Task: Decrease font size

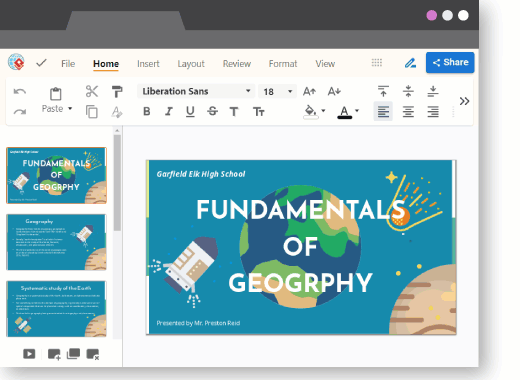Action: pyautogui.click(x=334, y=91)
